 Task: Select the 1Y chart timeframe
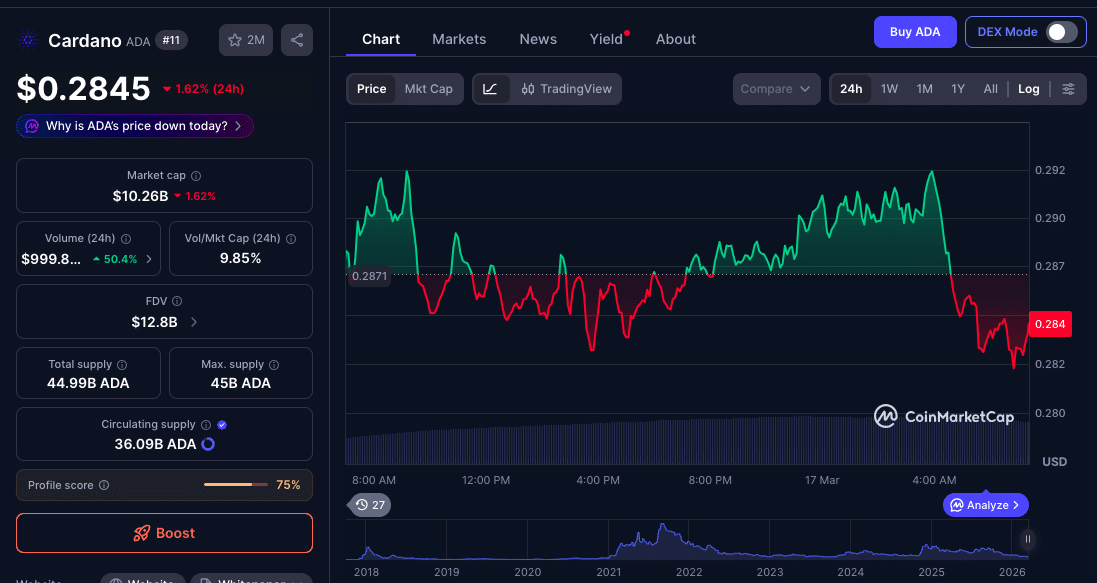pyautogui.click(x=957, y=89)
